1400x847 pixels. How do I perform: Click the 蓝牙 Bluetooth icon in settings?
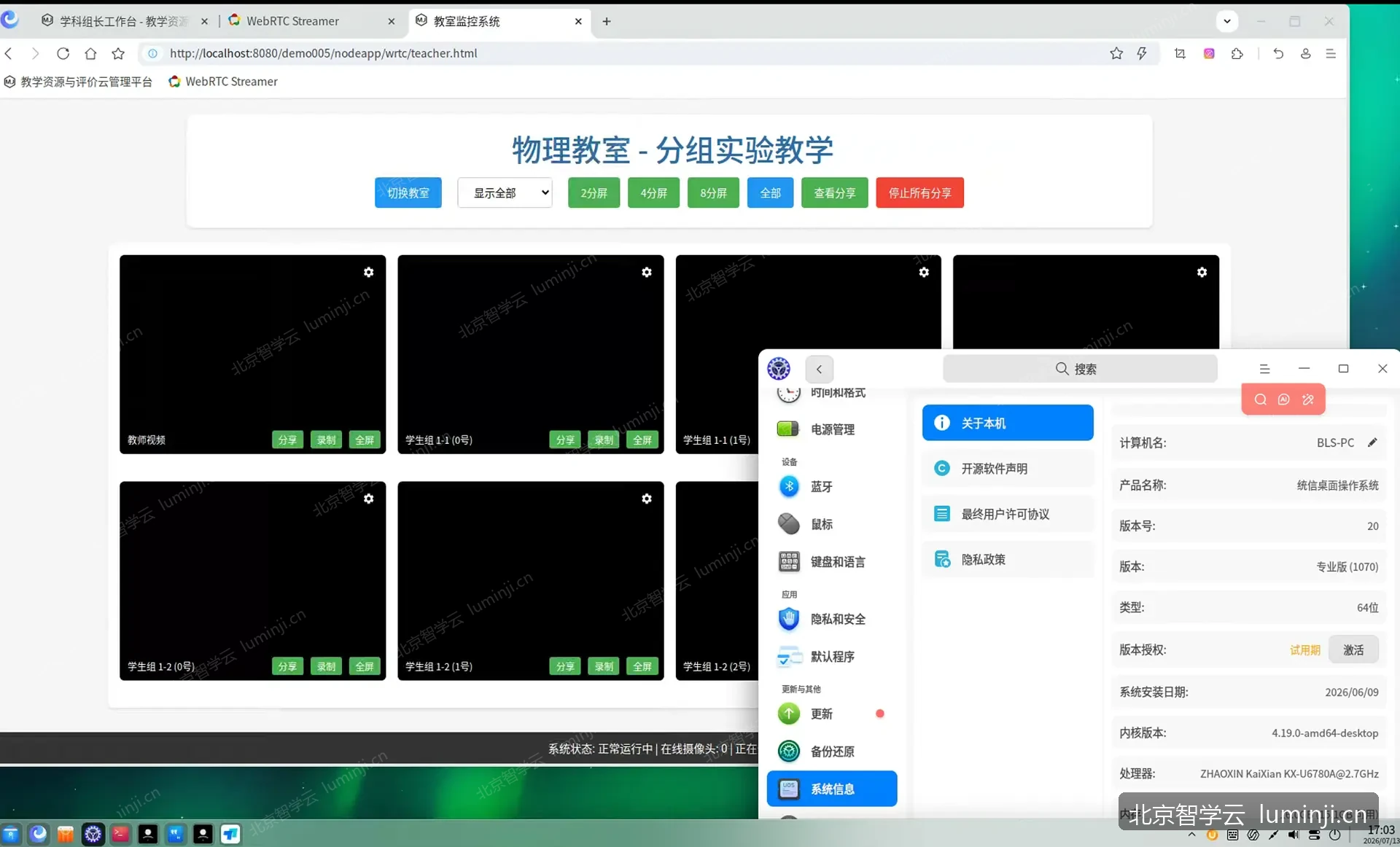(x=789, y=486)
